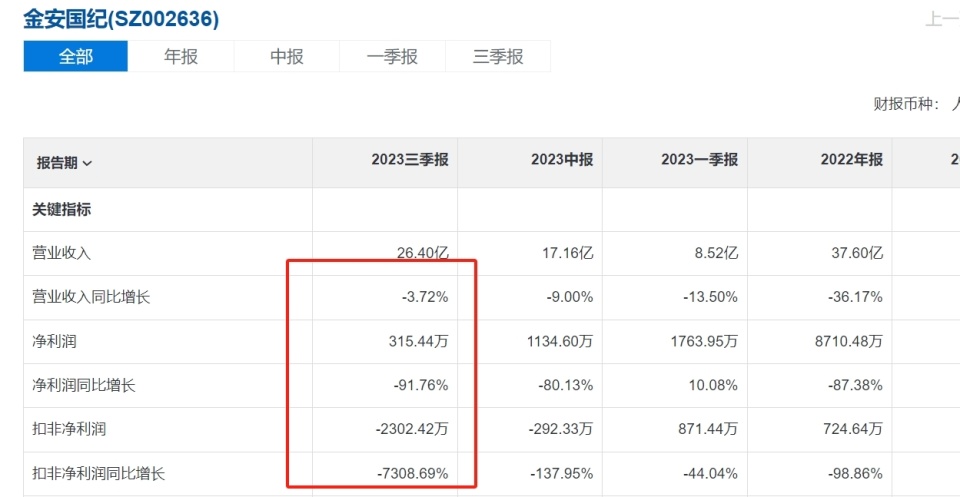
Task: Select the 扣非净利润 row label
Action: tap(69, 429)
